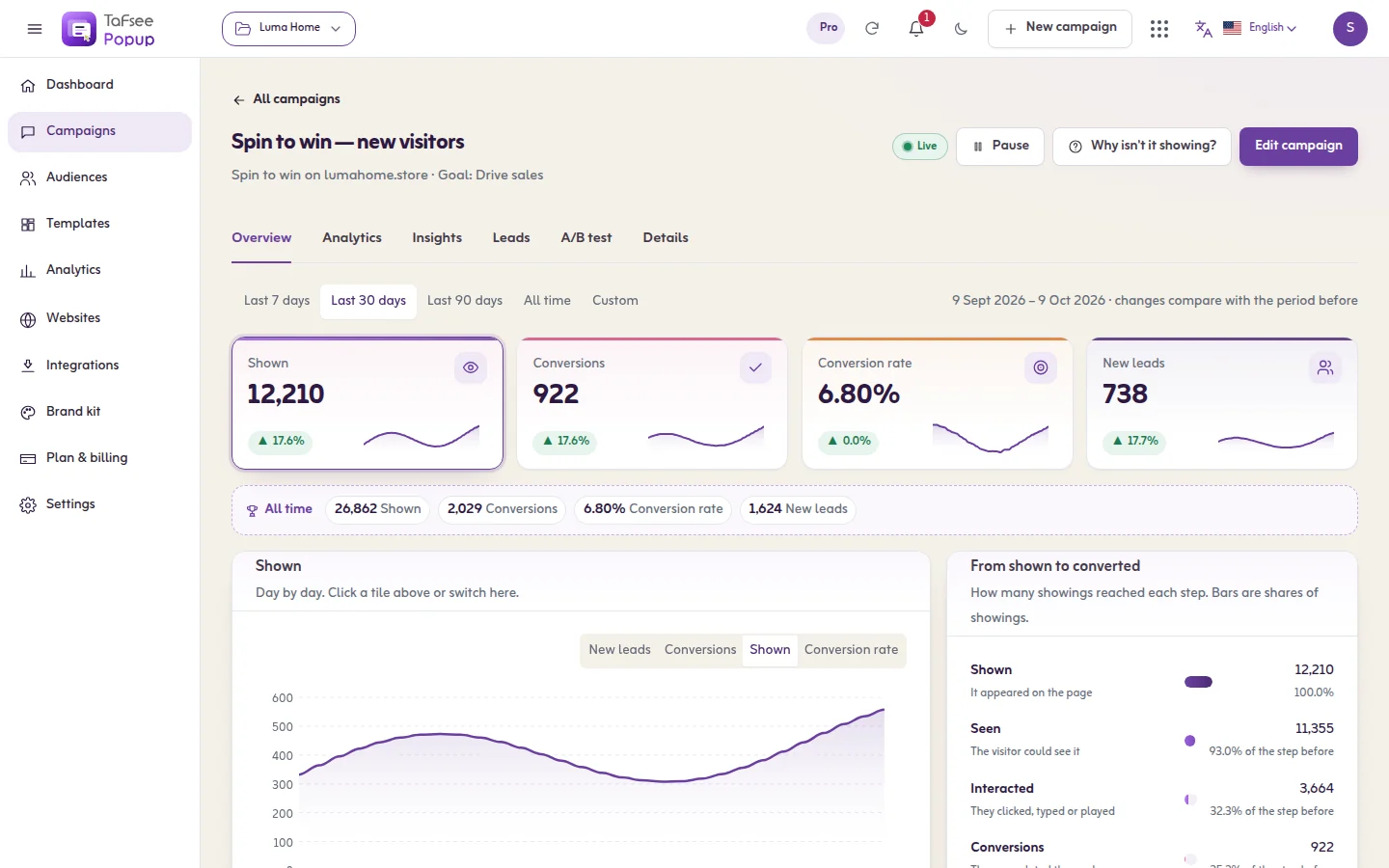1389x868 pixels.
Task: Open the apps grid launcher
Action: pyautogui.click(x=1159, y=29)
